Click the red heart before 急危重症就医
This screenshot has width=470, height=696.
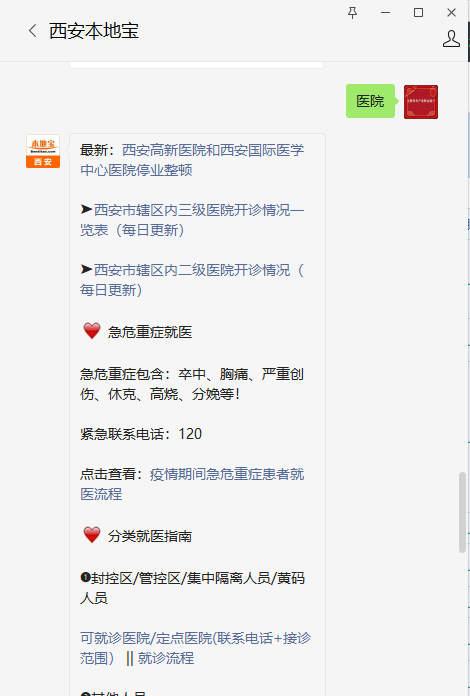click(92, 331)
